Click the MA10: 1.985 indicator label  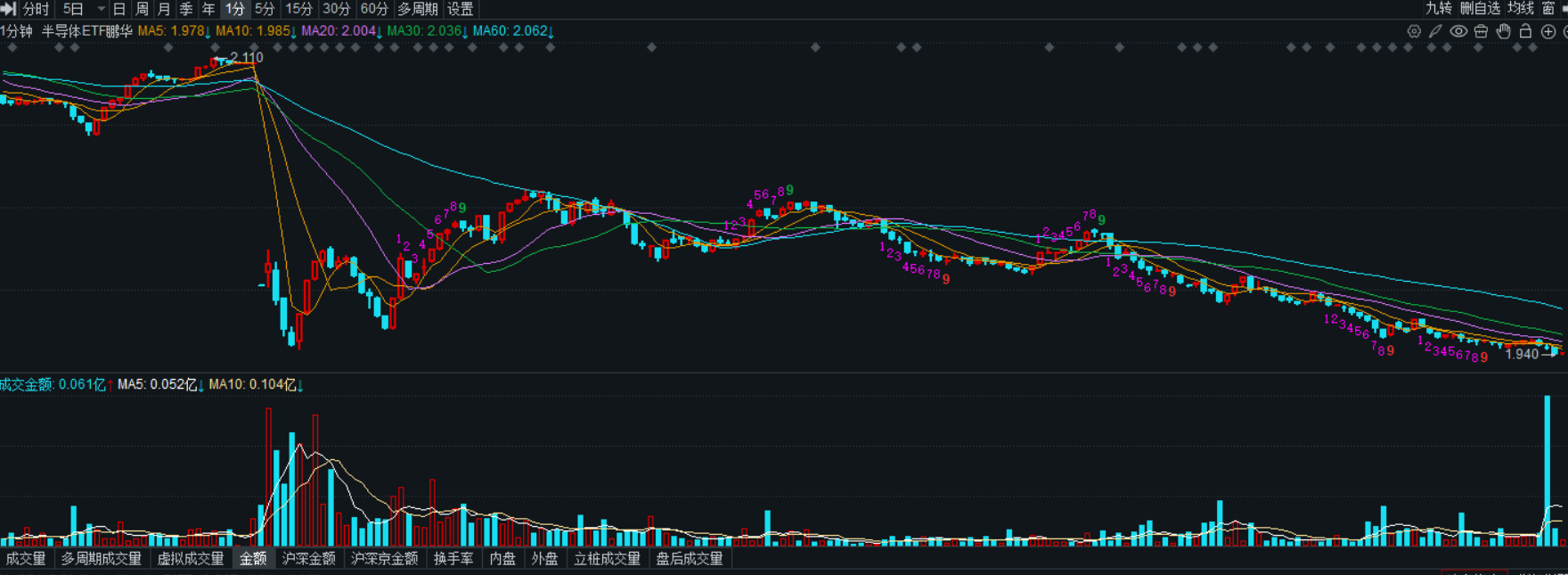click(x=255, y=31)
